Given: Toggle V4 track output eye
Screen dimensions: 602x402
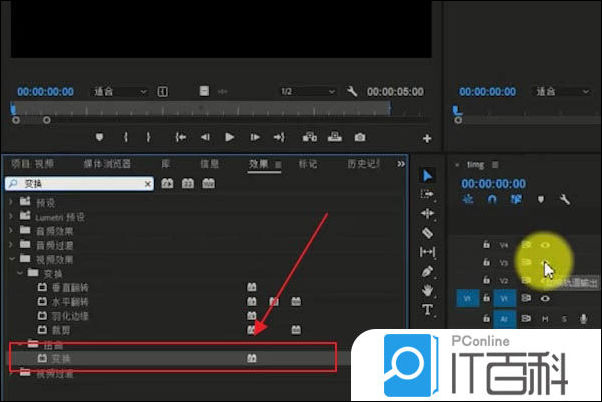Looking at the screenshot, I should pos(545,245).
